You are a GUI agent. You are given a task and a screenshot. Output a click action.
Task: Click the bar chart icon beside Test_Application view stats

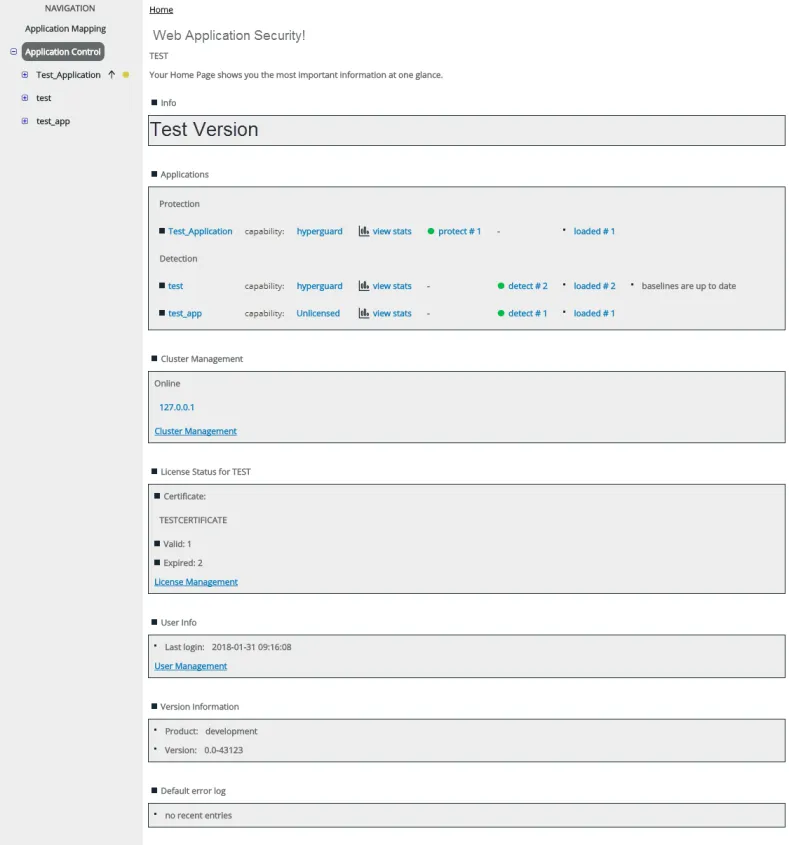pyautogui.click(x=364, y=231)
